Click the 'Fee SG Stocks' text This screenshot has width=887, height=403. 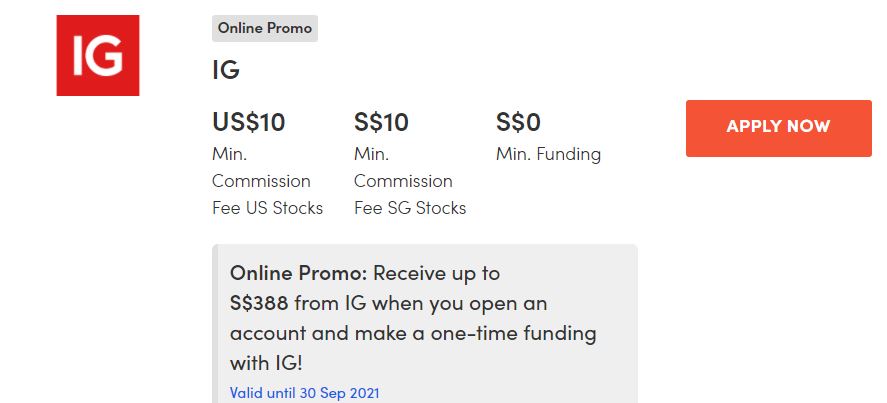coord(410,208)
